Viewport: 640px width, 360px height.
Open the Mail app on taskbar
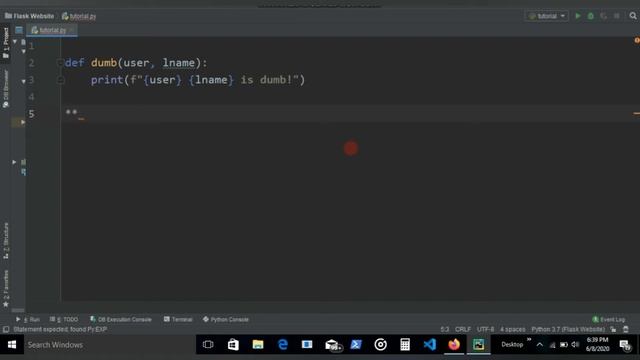(x=332, y=345)
